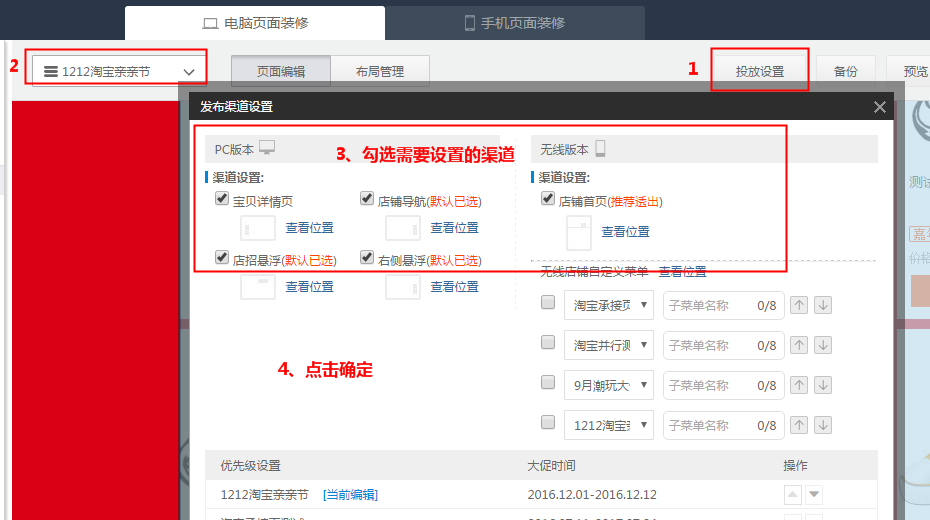
Task: Expand the 淘宝并行 dropdown in custom menu
Action: [x=609, y=345]
